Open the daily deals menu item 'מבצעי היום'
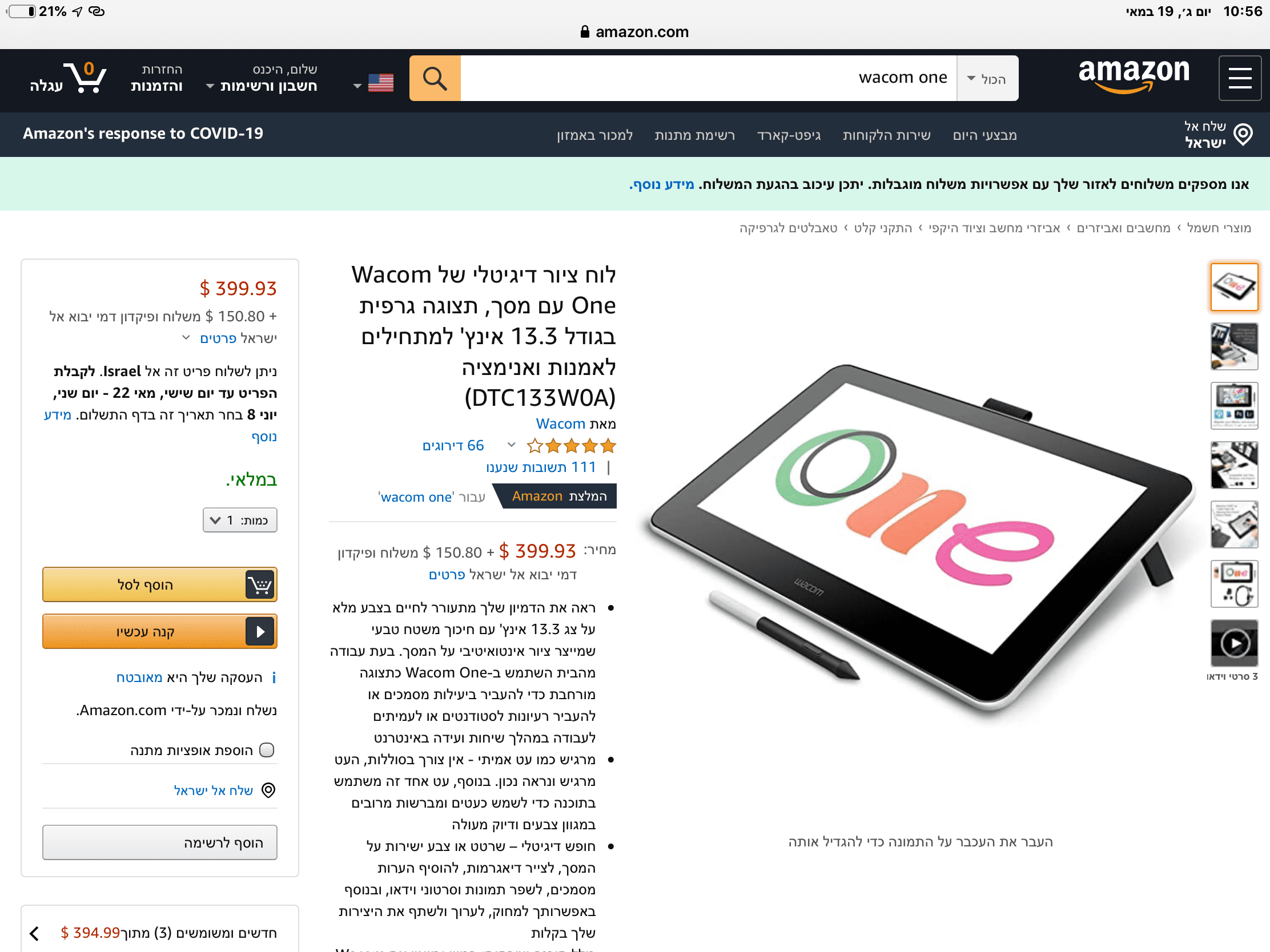 tap(984, 135)
